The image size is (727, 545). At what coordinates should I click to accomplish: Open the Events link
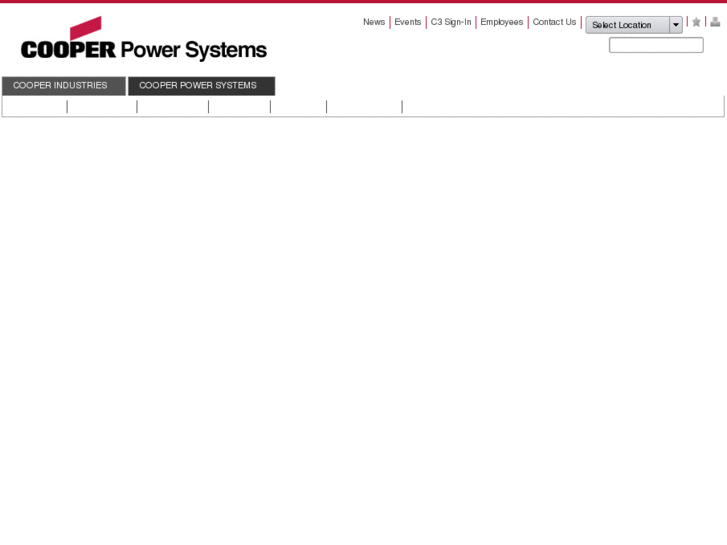tap(408, 22)
